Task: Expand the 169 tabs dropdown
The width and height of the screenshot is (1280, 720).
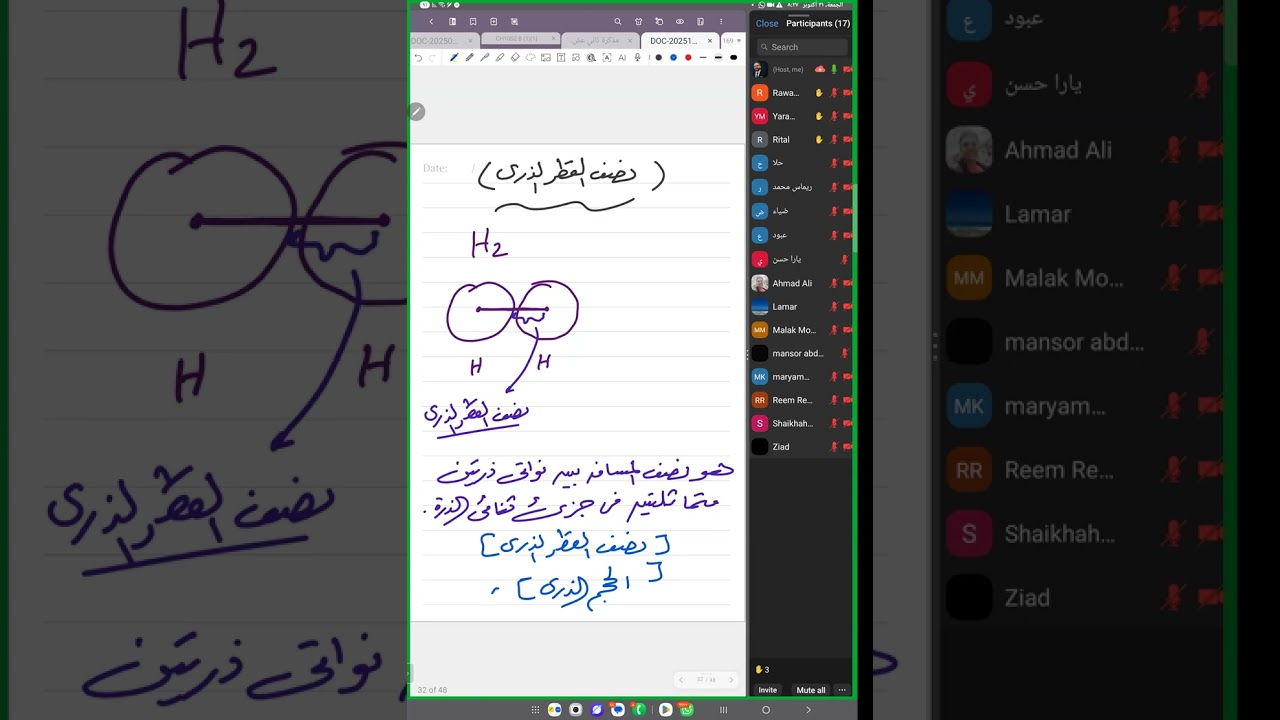Action: coord(732,41)
